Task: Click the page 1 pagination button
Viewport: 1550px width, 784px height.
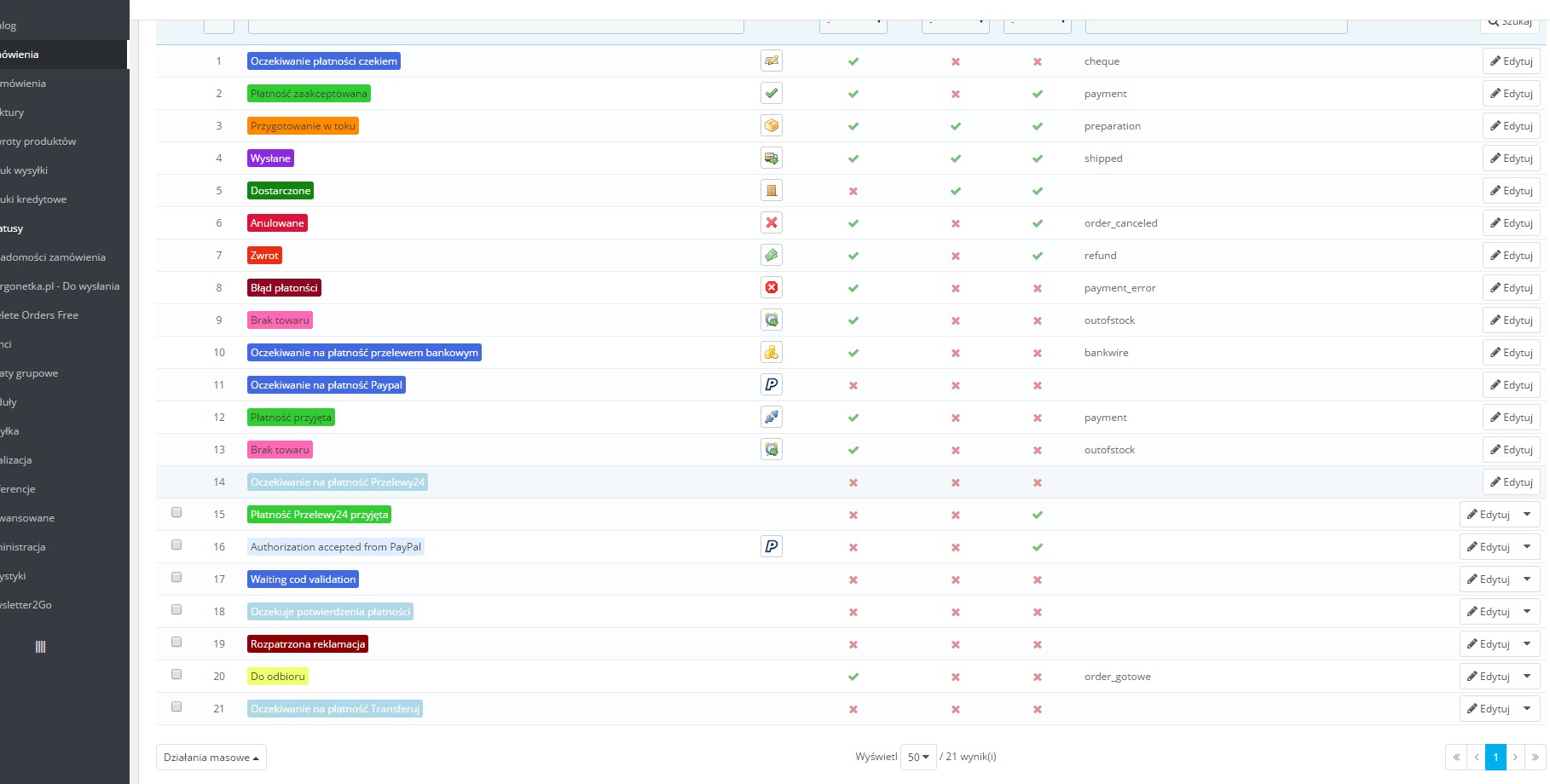Action: pyautogui.click(x=1495, y=757)
